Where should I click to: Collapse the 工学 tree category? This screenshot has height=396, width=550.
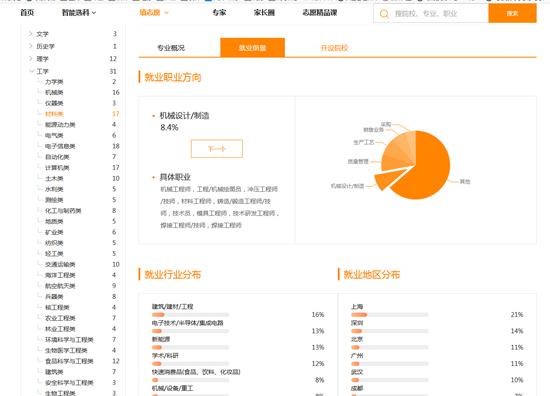pyautogui.click(x=32, y=71)
